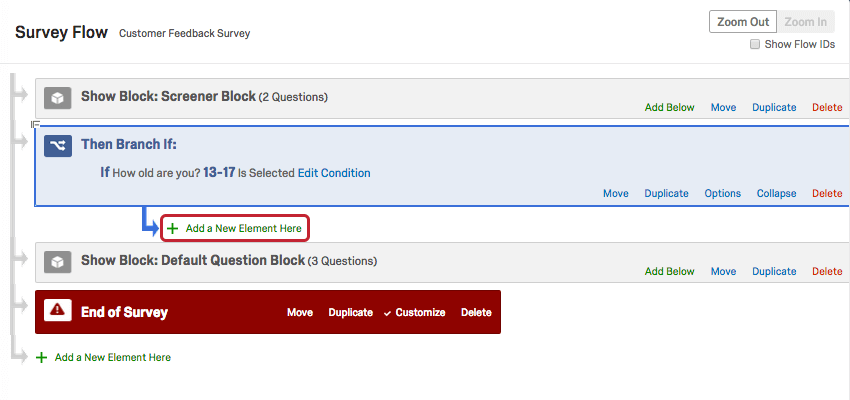Collapse the Then Branch If element
This screenshot has width=850, height=400.
776,193
